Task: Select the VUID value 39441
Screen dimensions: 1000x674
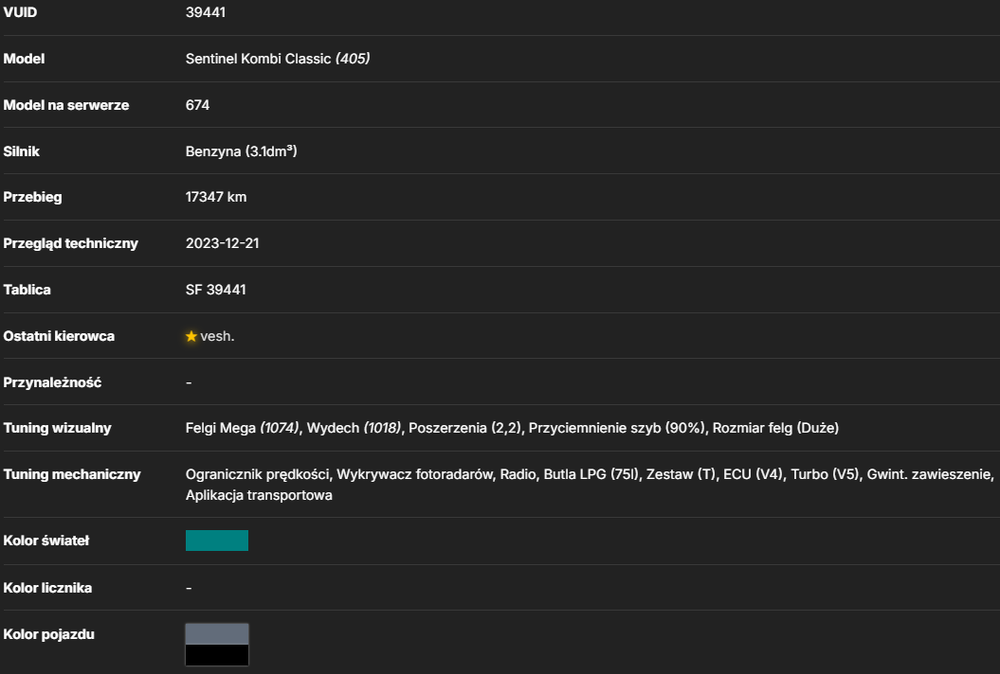Action: click(x=205, y=12)
